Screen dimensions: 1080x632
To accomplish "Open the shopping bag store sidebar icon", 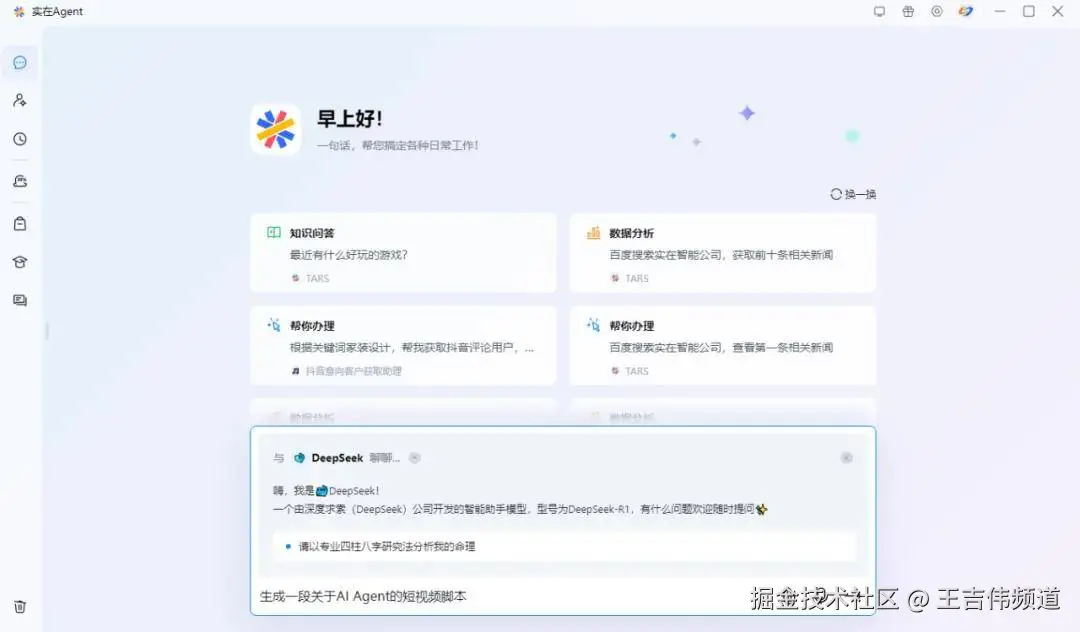I will (20, 224).
